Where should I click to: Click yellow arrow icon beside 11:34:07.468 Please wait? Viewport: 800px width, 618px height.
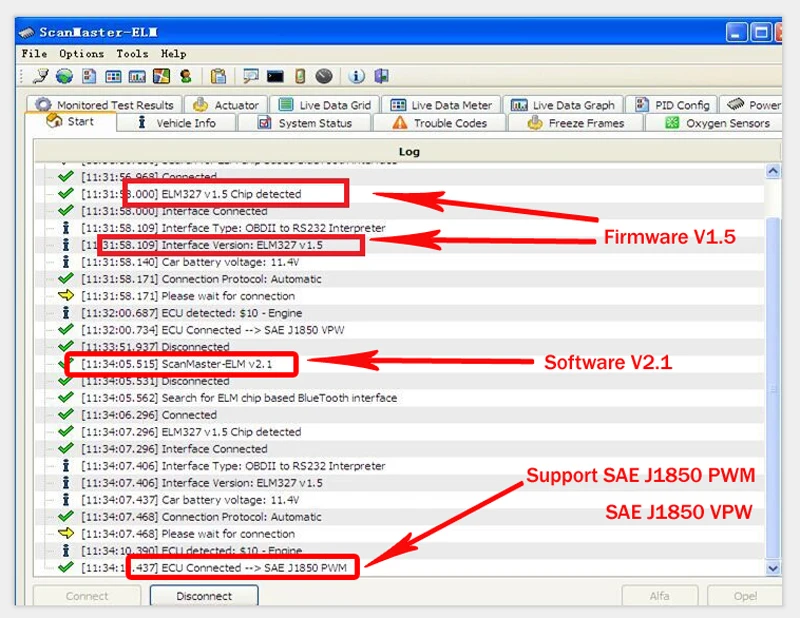point(66,533)
